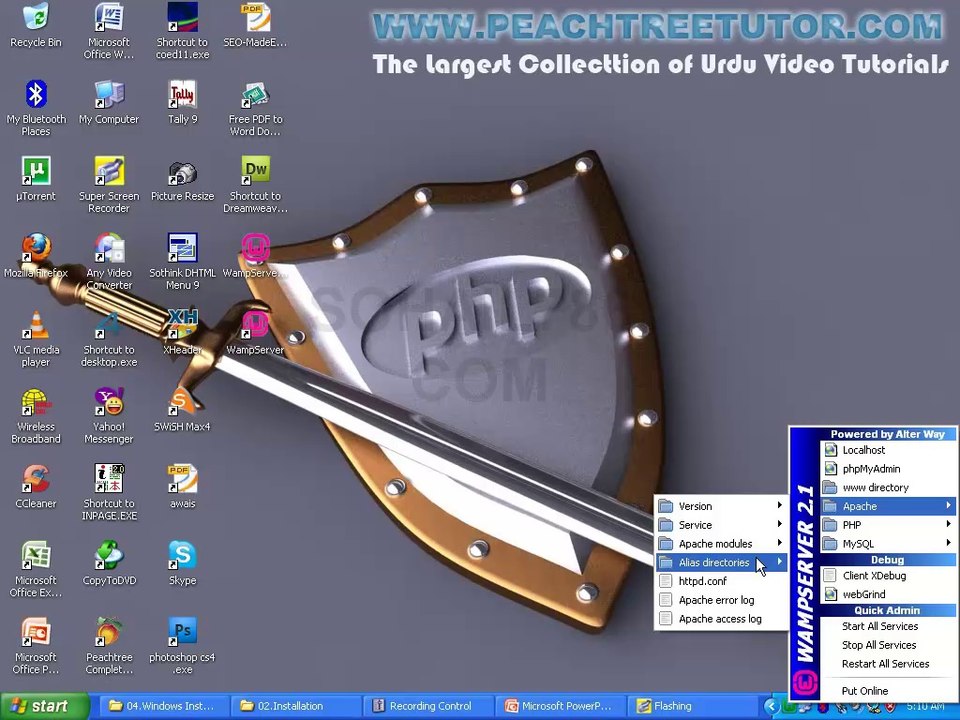Viewport: 960px width, 720px height.
Task: Open Client XDebug under Debug
Action: [x=888, y=576]
